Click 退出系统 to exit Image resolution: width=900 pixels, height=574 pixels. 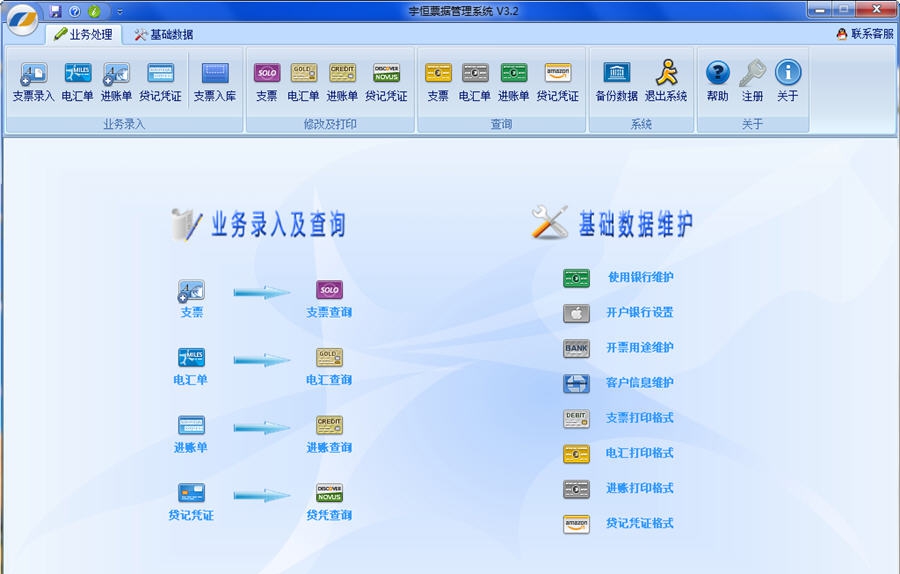coord(666,82)
